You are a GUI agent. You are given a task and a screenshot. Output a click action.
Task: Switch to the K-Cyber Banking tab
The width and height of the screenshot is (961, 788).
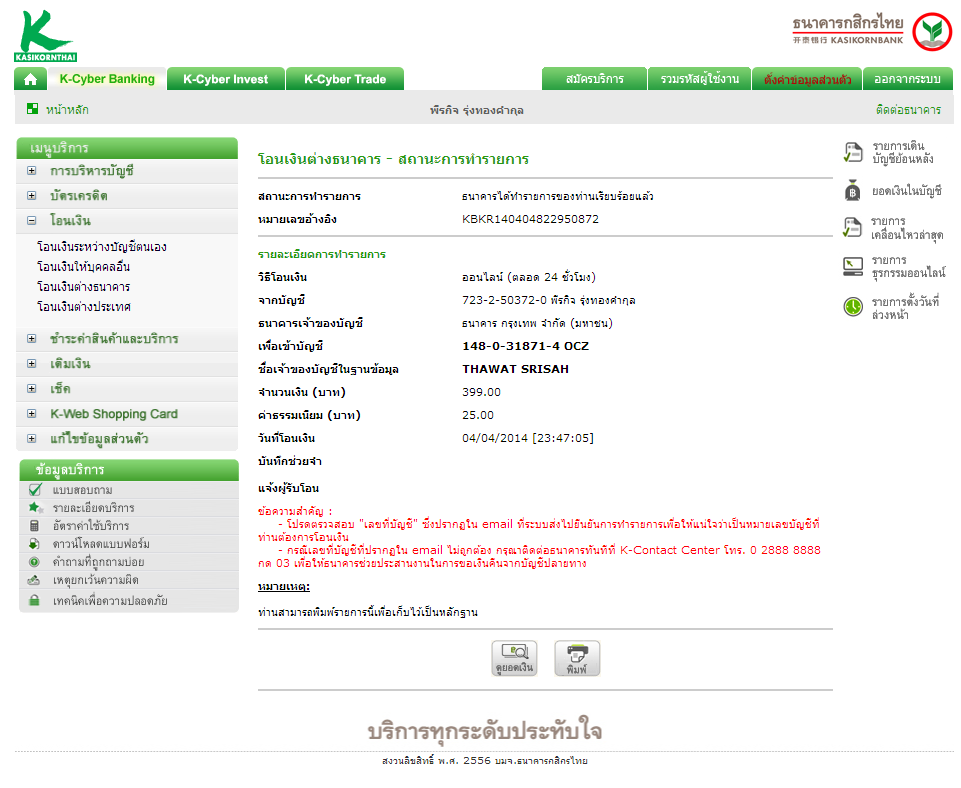pos(107,79)
